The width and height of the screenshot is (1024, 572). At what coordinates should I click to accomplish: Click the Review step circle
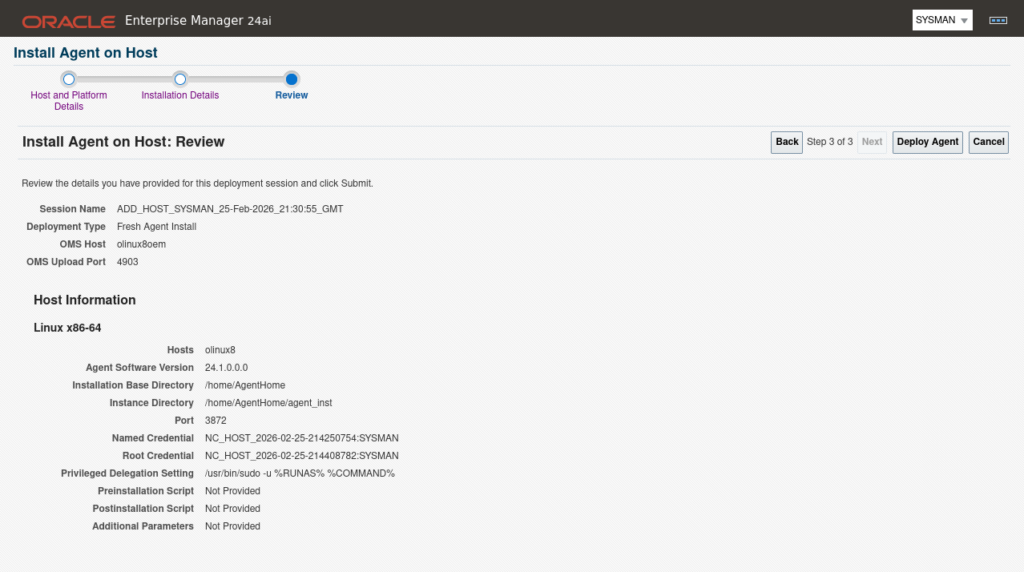click(x=291, y=79)
